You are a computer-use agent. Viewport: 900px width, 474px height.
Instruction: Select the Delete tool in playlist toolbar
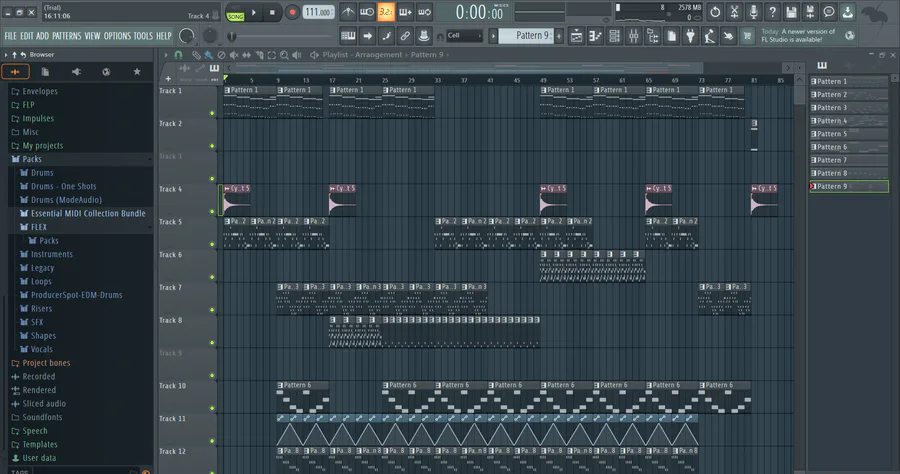222,55
